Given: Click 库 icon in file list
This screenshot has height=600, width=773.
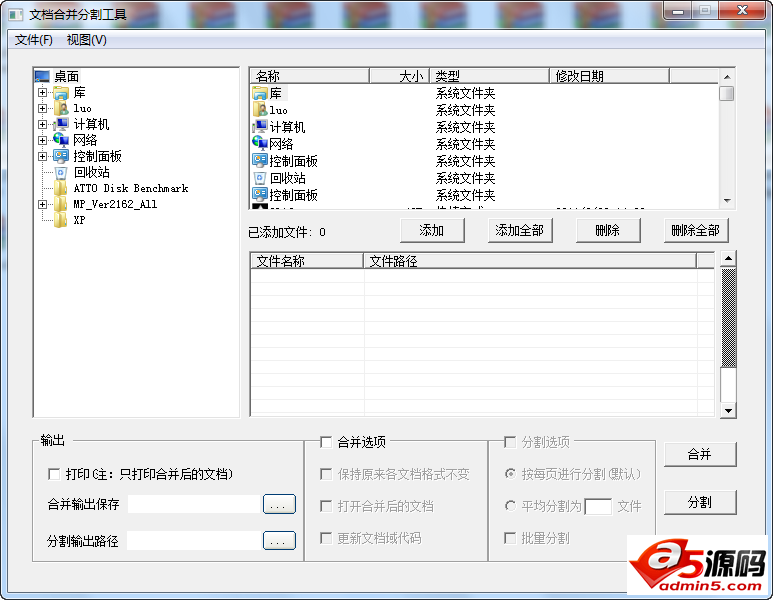Looking at the screenshot, I should click(x=260, y=93).
